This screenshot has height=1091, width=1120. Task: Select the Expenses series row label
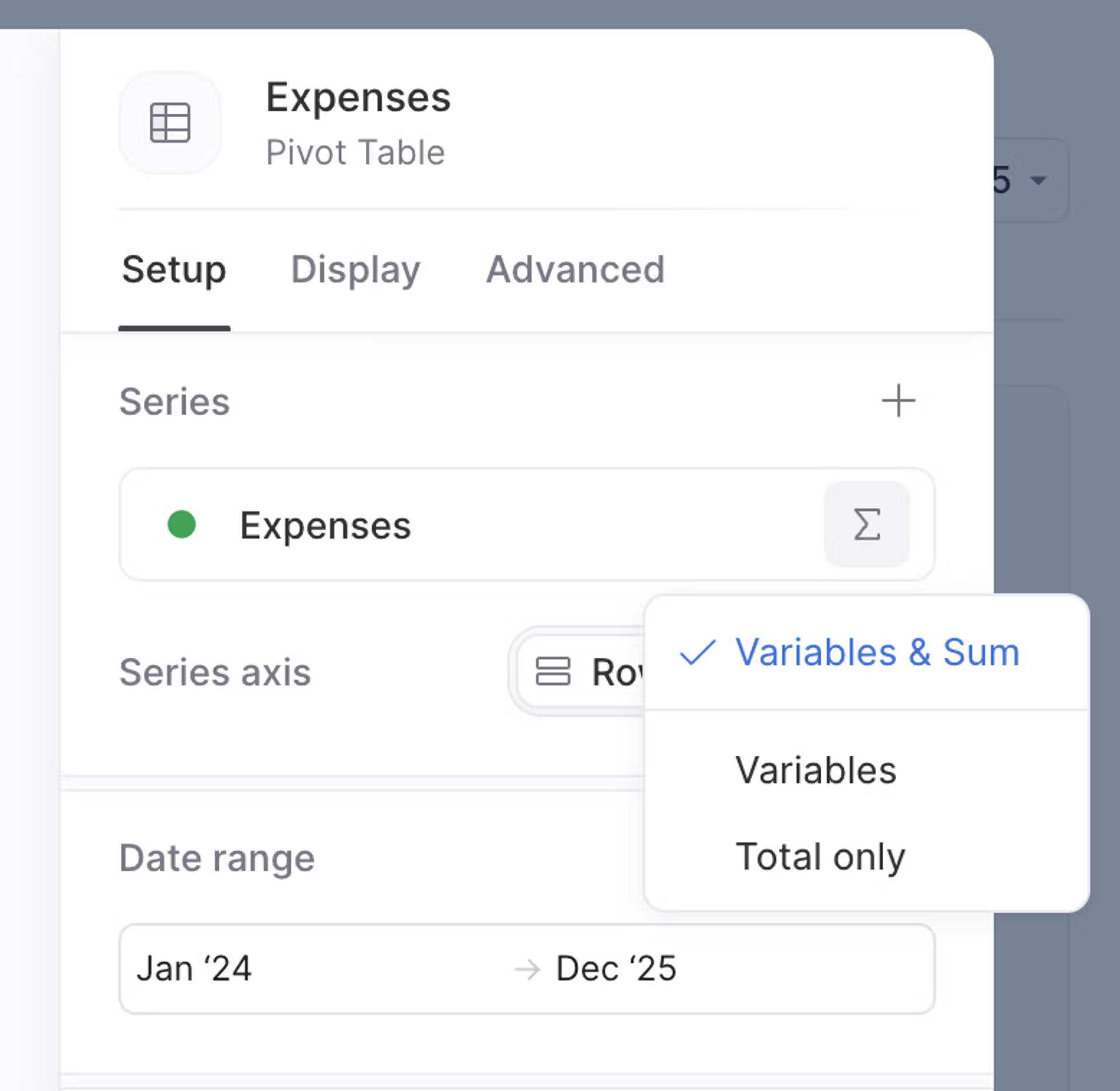click(325, 525)
